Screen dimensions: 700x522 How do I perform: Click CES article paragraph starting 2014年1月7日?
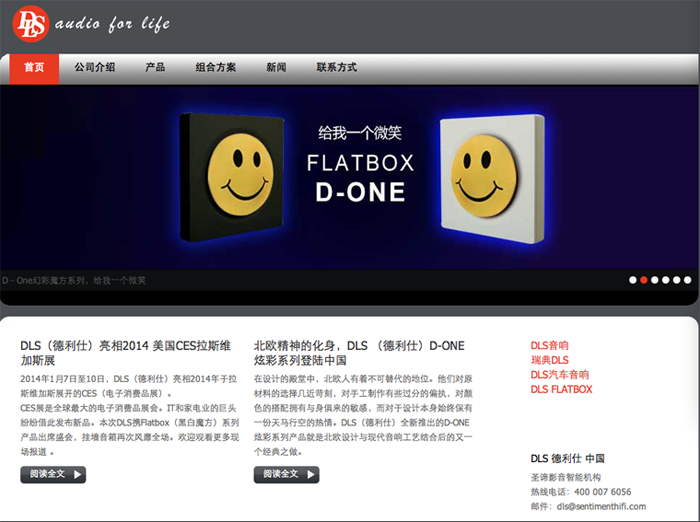pos(130,415)
